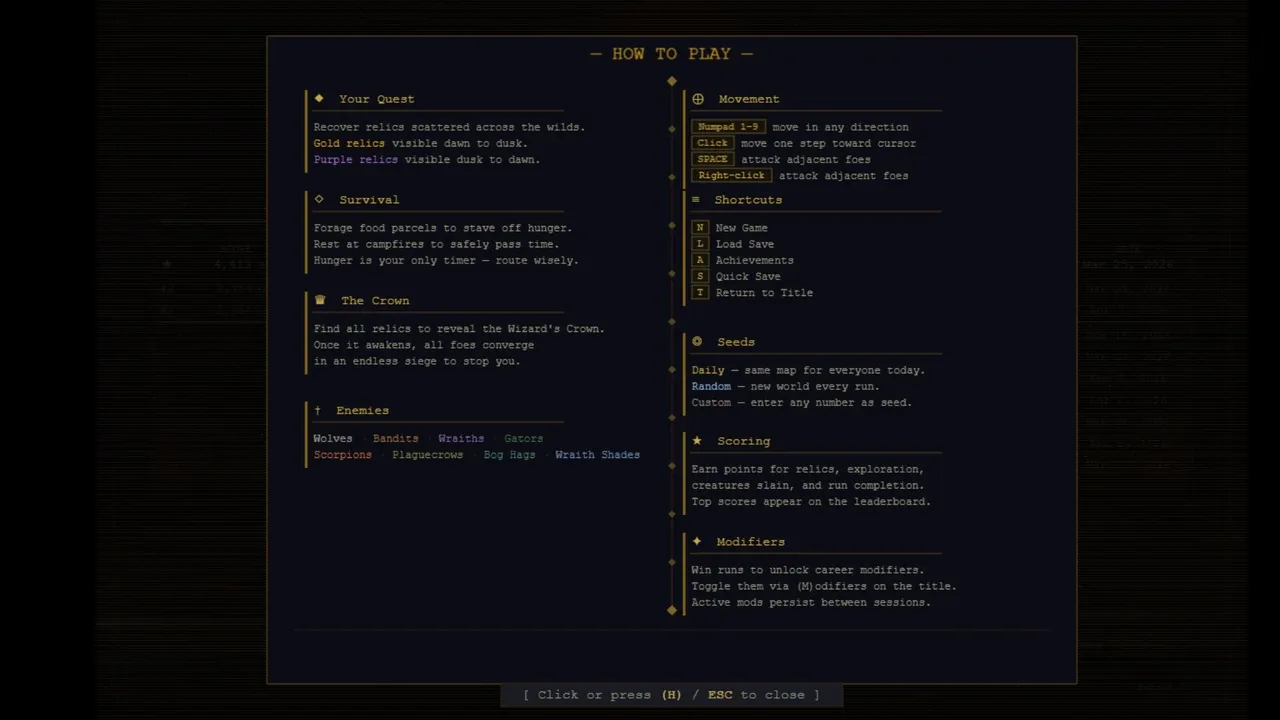Click the Right-click key badge
1280x720 pixels.
coord(731,176)
